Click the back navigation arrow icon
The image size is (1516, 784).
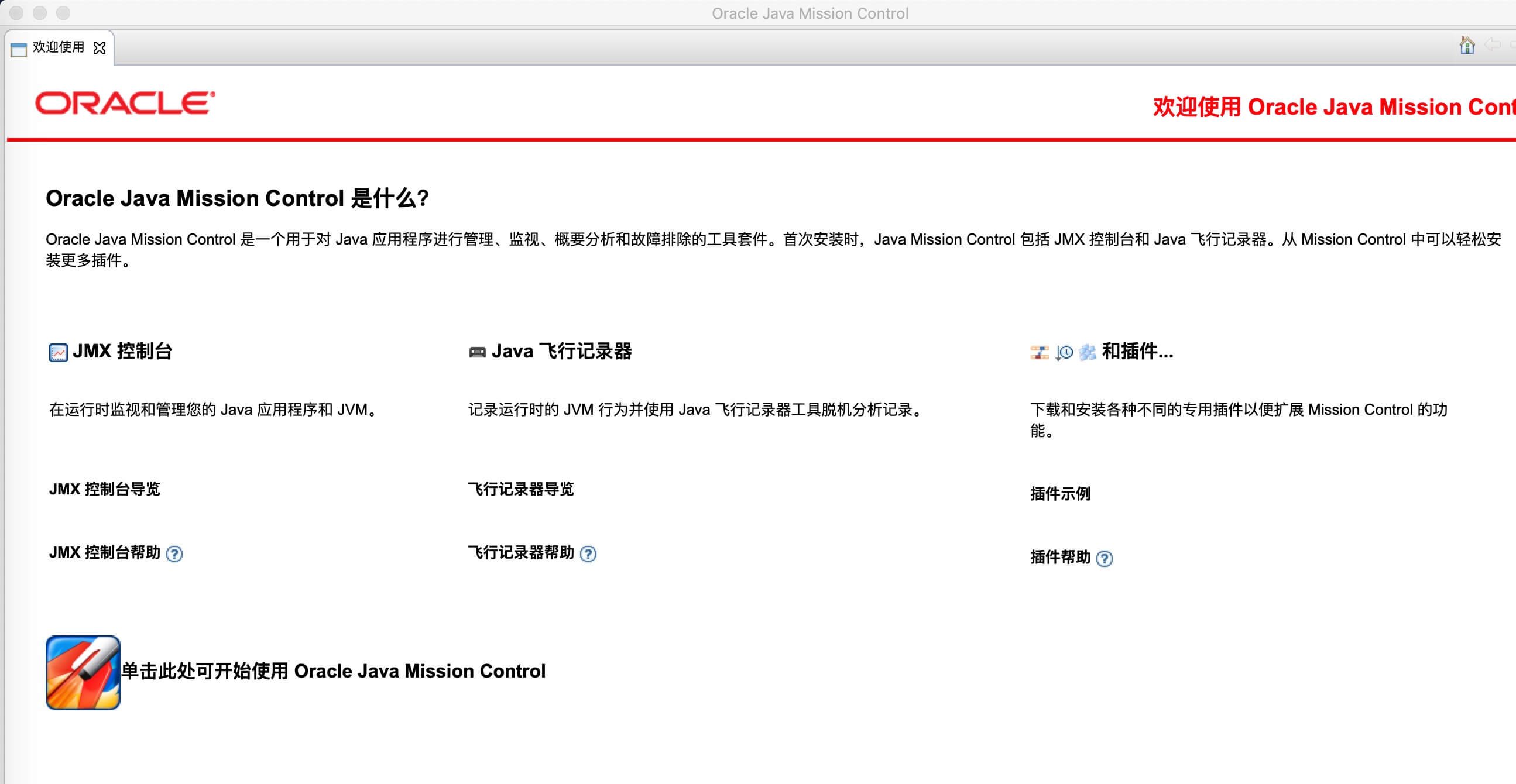pyautogui.click(x=1492, y=45)
